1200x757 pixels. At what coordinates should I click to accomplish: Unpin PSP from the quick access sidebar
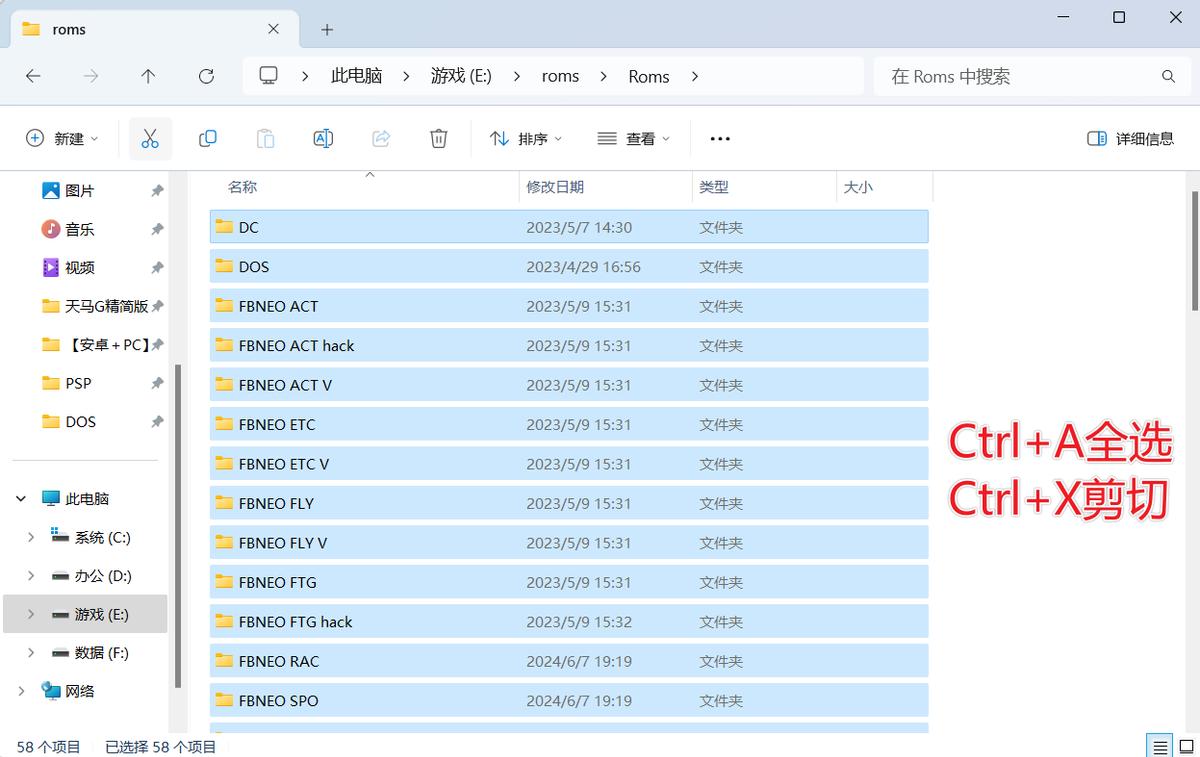(156, 383)
